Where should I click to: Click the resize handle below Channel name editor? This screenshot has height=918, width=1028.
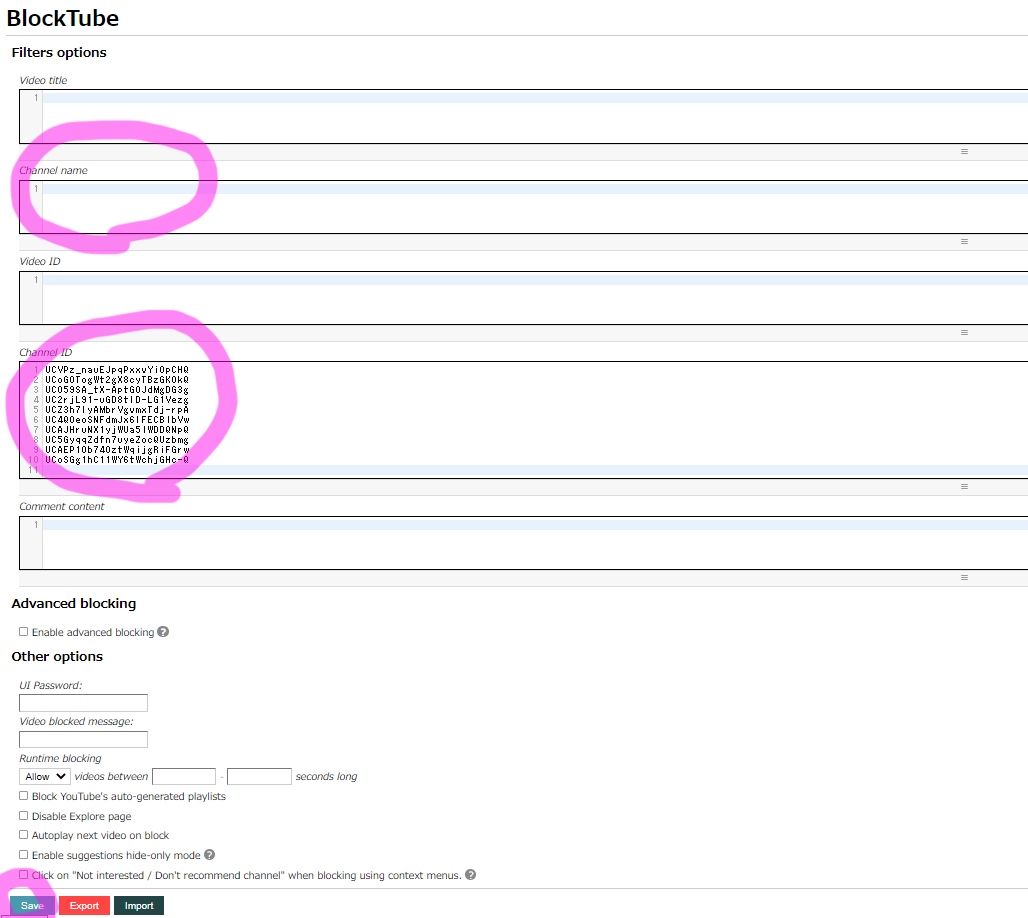(964, 241)
